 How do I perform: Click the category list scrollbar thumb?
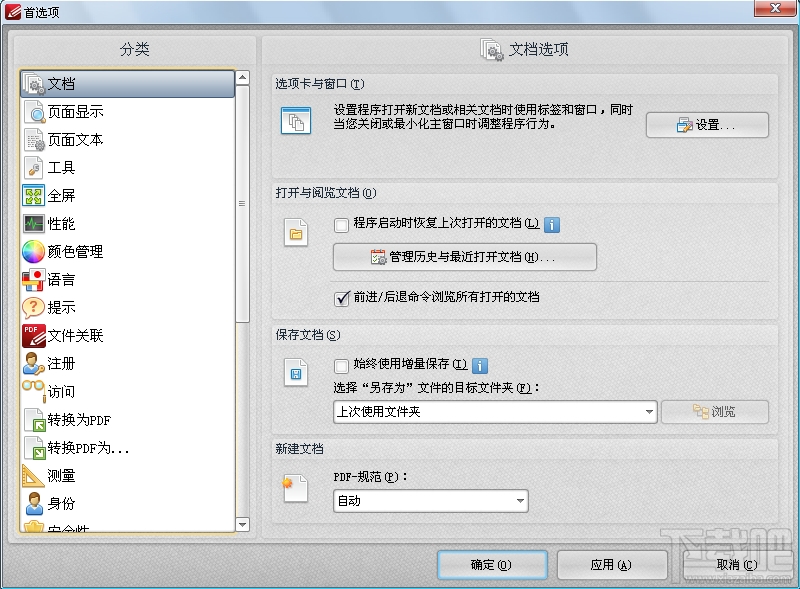click(243, 204)
